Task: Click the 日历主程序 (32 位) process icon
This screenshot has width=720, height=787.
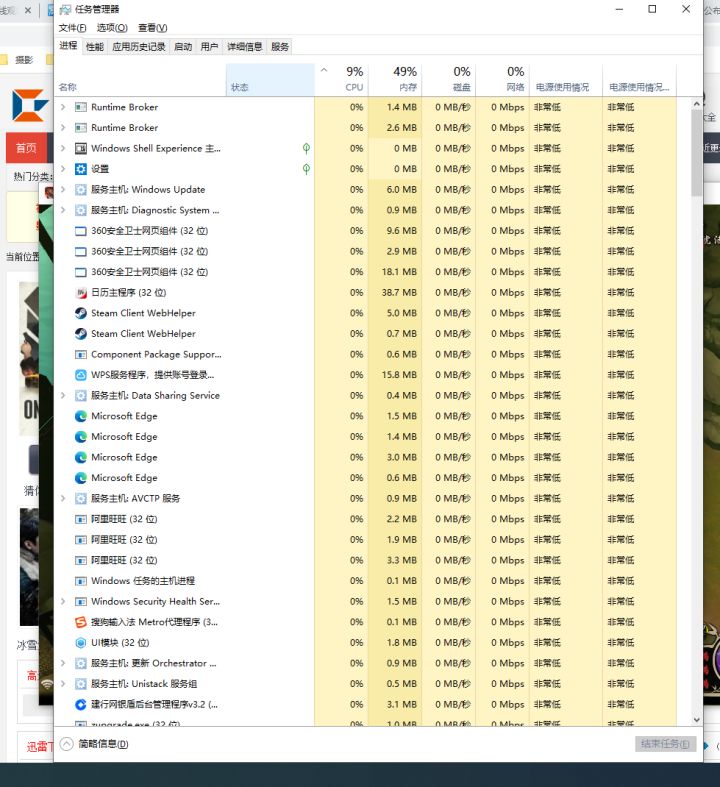Action: point(80,293)
